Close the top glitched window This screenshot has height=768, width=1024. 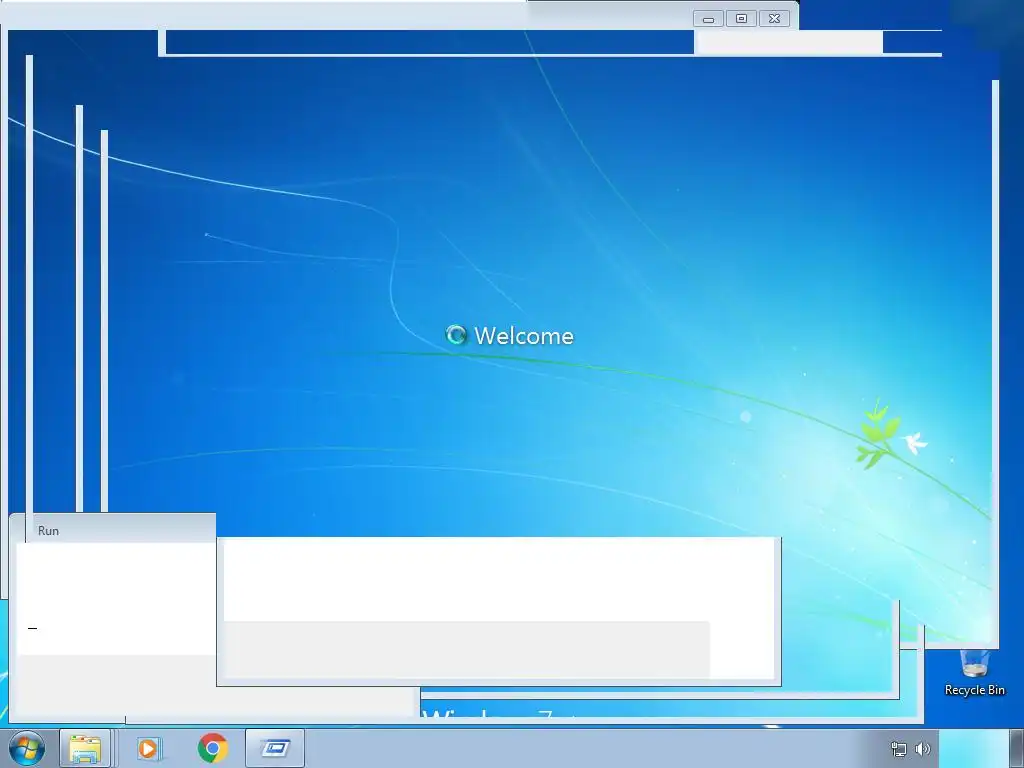coord(775,19)
